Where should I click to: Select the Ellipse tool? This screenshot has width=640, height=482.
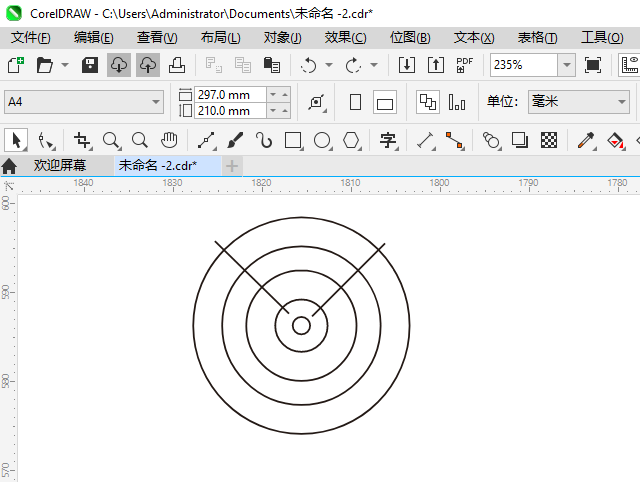323,140
